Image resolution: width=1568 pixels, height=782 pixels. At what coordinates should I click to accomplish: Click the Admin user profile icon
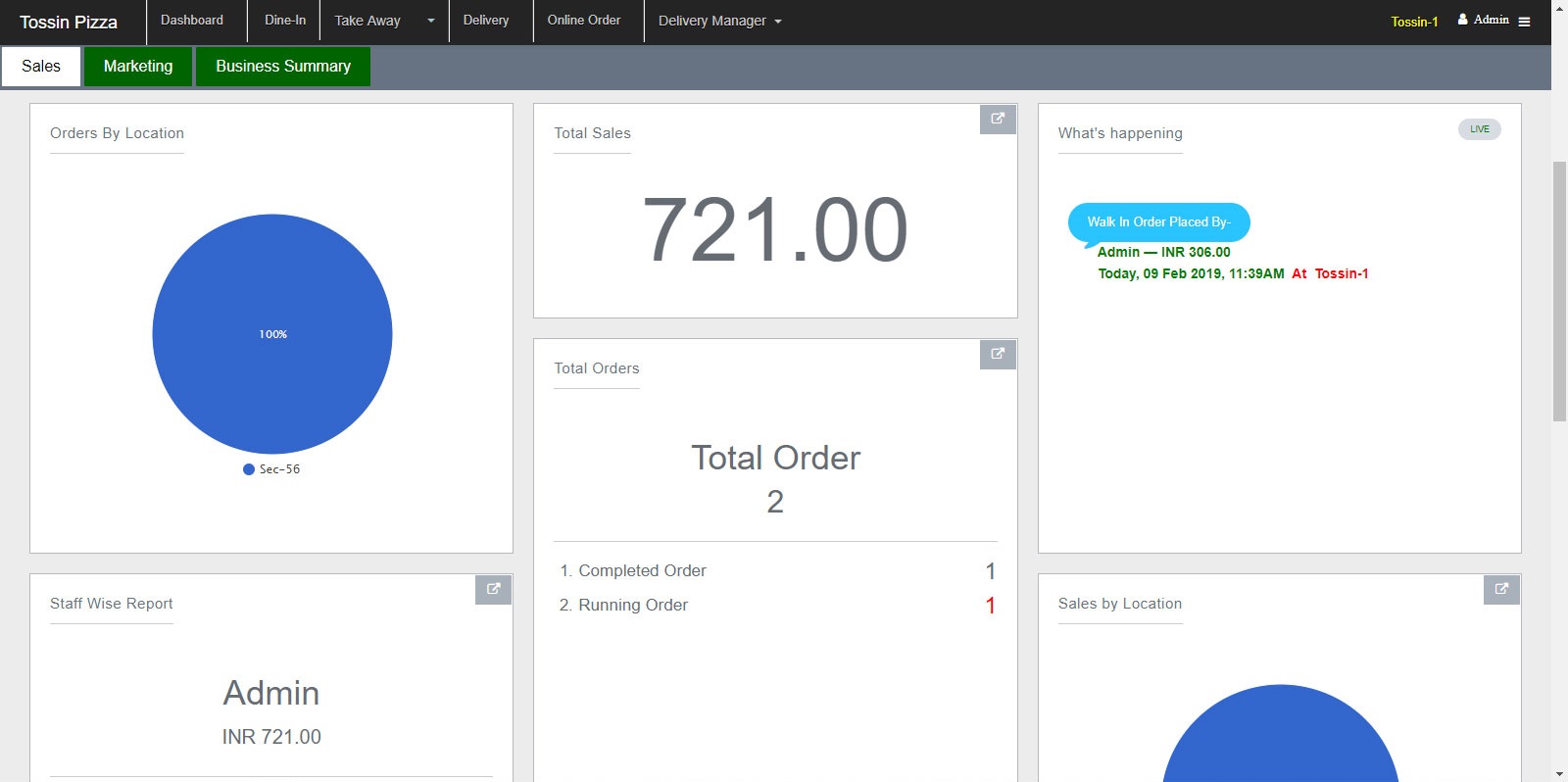coord(1462,20)
